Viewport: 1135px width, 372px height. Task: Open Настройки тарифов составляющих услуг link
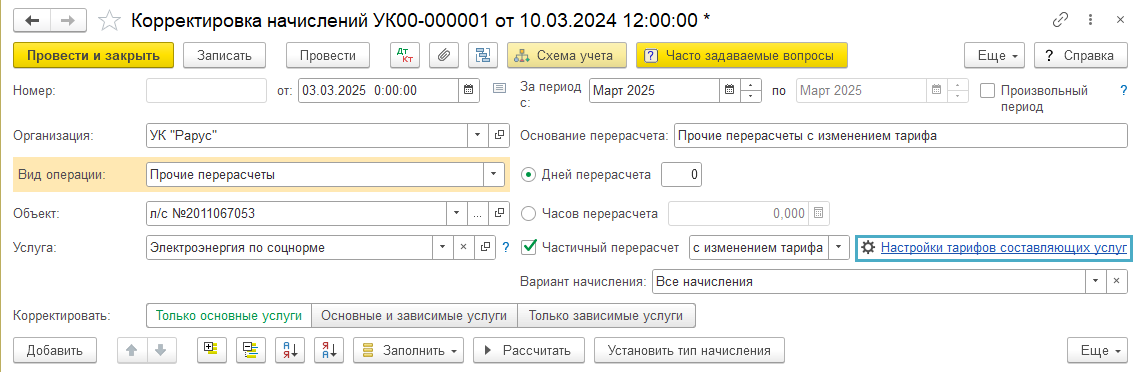(1004, 247)
